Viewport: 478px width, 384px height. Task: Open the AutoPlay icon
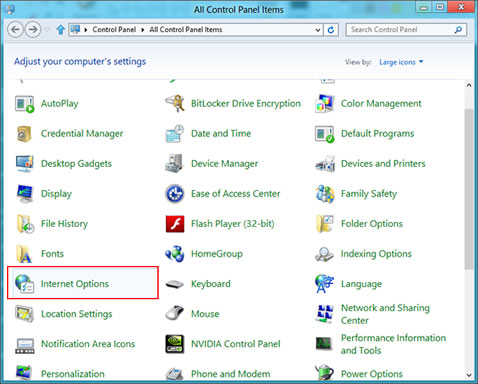pyautogui.click(x=24, y=104)
